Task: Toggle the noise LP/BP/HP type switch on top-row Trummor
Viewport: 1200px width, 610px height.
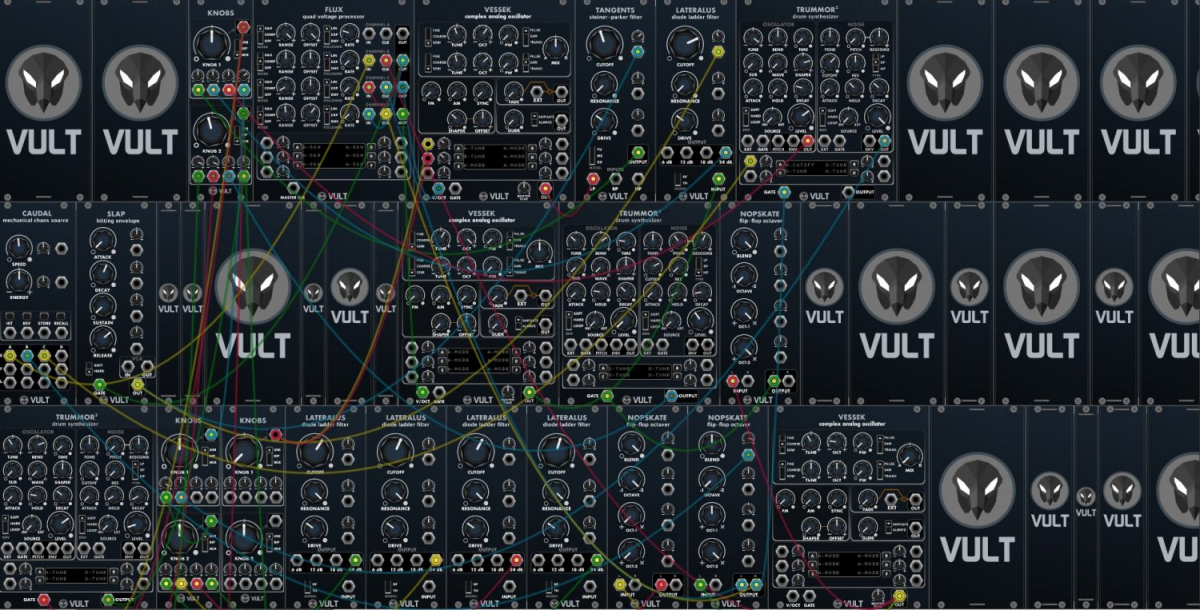Action: [875, 62]
